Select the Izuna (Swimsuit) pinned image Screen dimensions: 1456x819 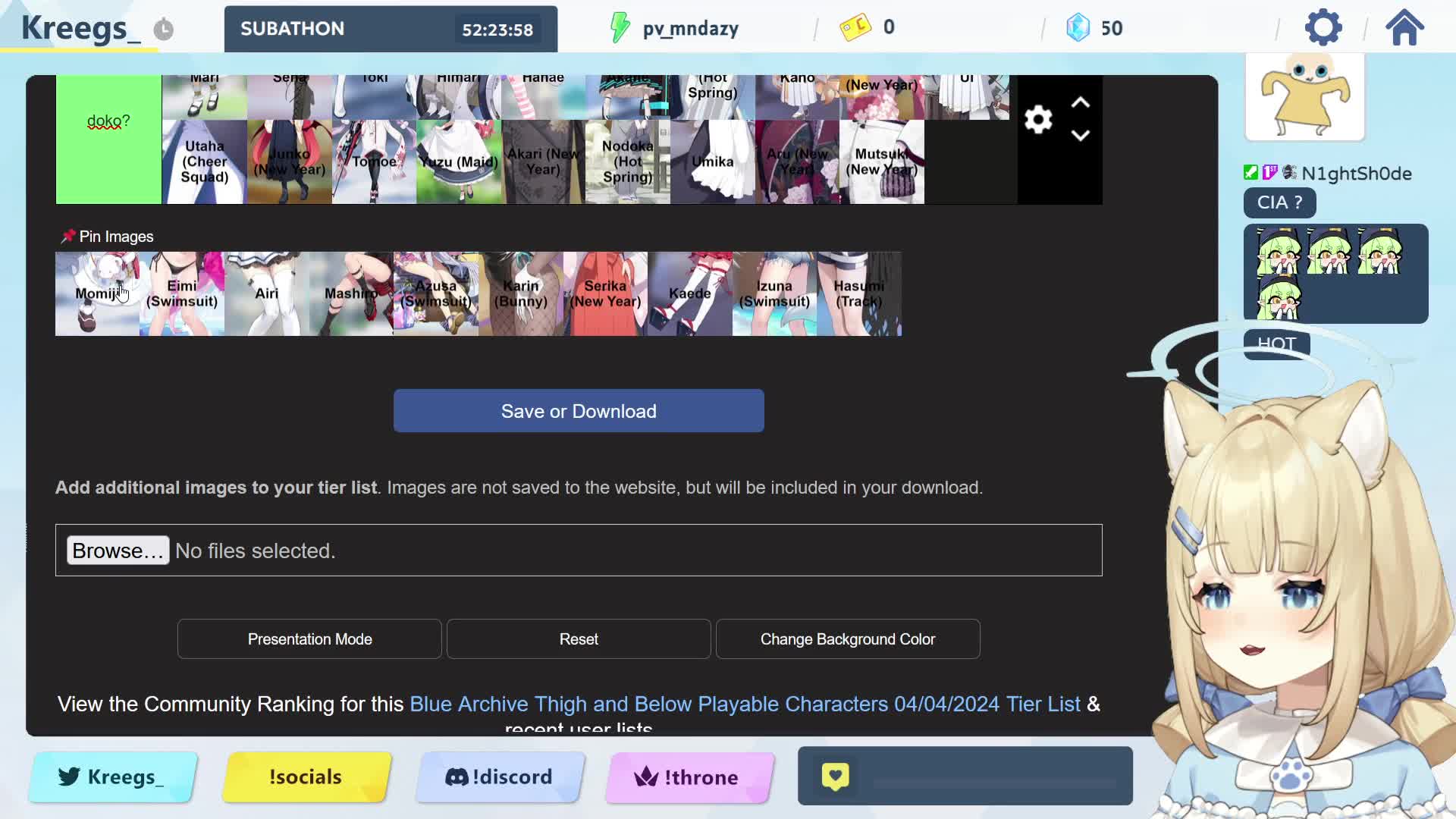coord(775,294)
